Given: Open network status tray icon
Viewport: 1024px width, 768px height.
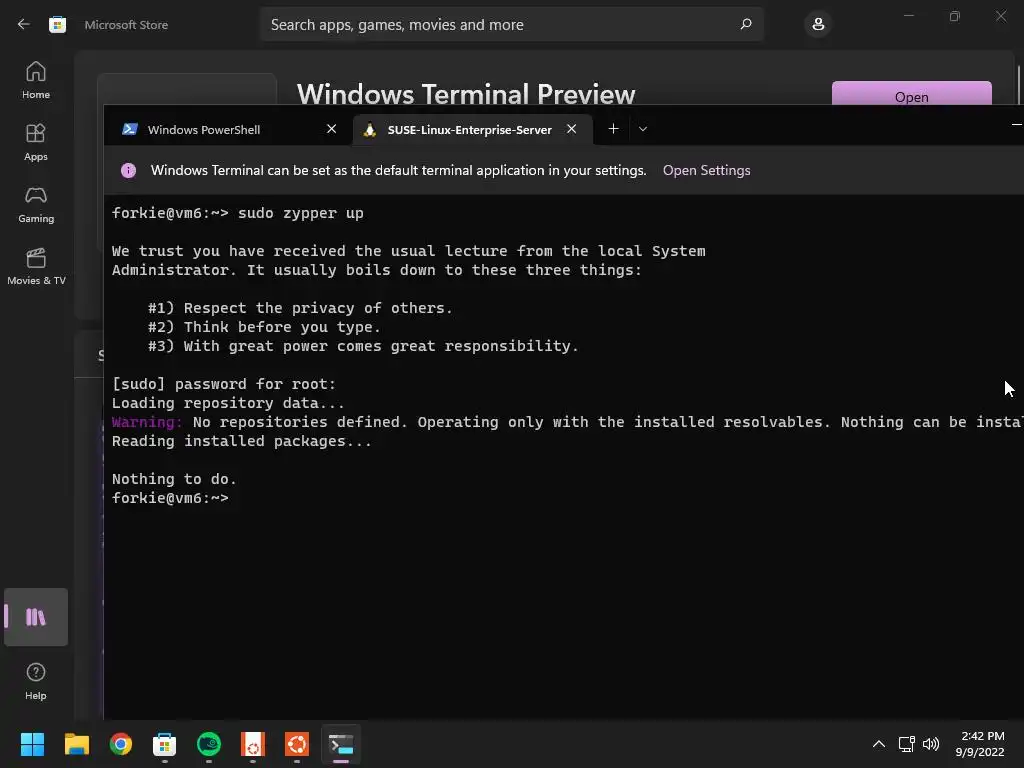Looking at the screenshot, I should click(906, 744).
